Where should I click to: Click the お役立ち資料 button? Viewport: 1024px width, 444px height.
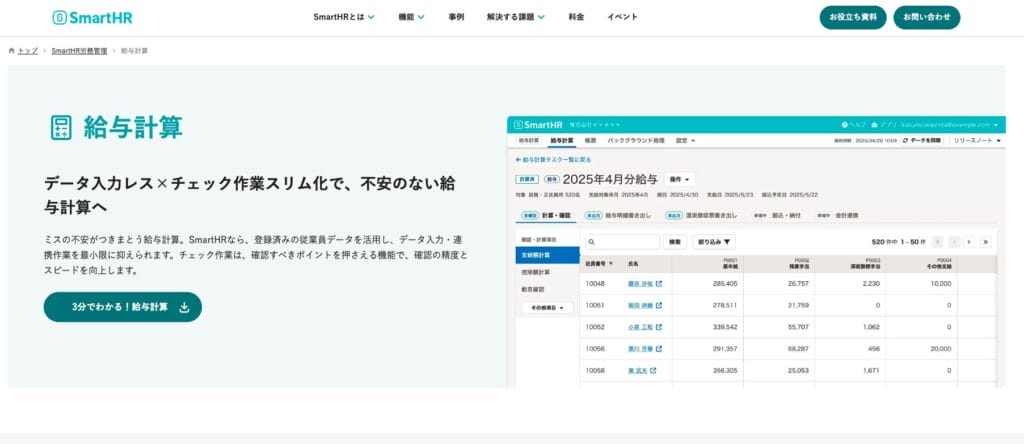point(853,18)
